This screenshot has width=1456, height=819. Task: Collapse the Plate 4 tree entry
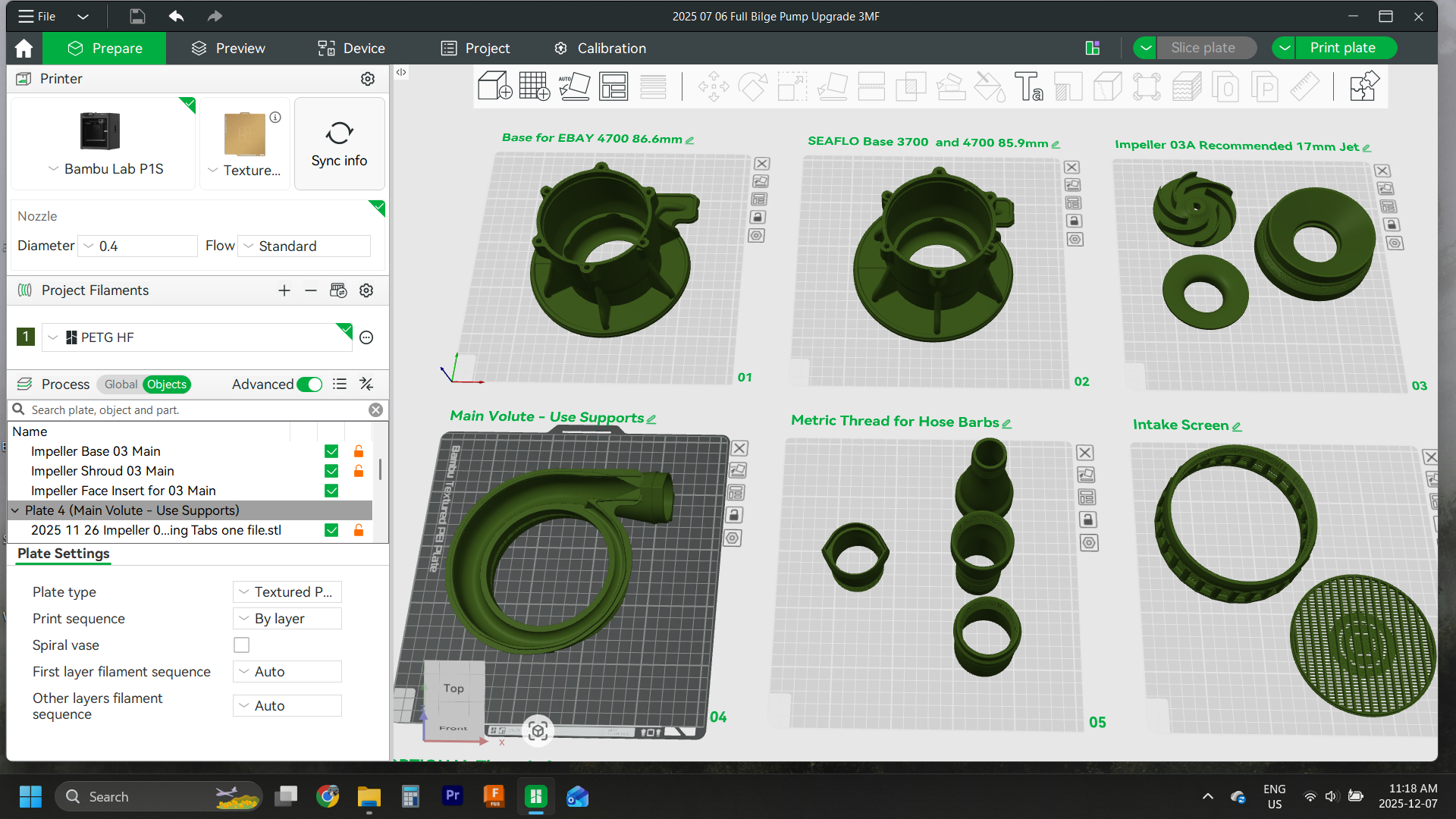point(17,510)
